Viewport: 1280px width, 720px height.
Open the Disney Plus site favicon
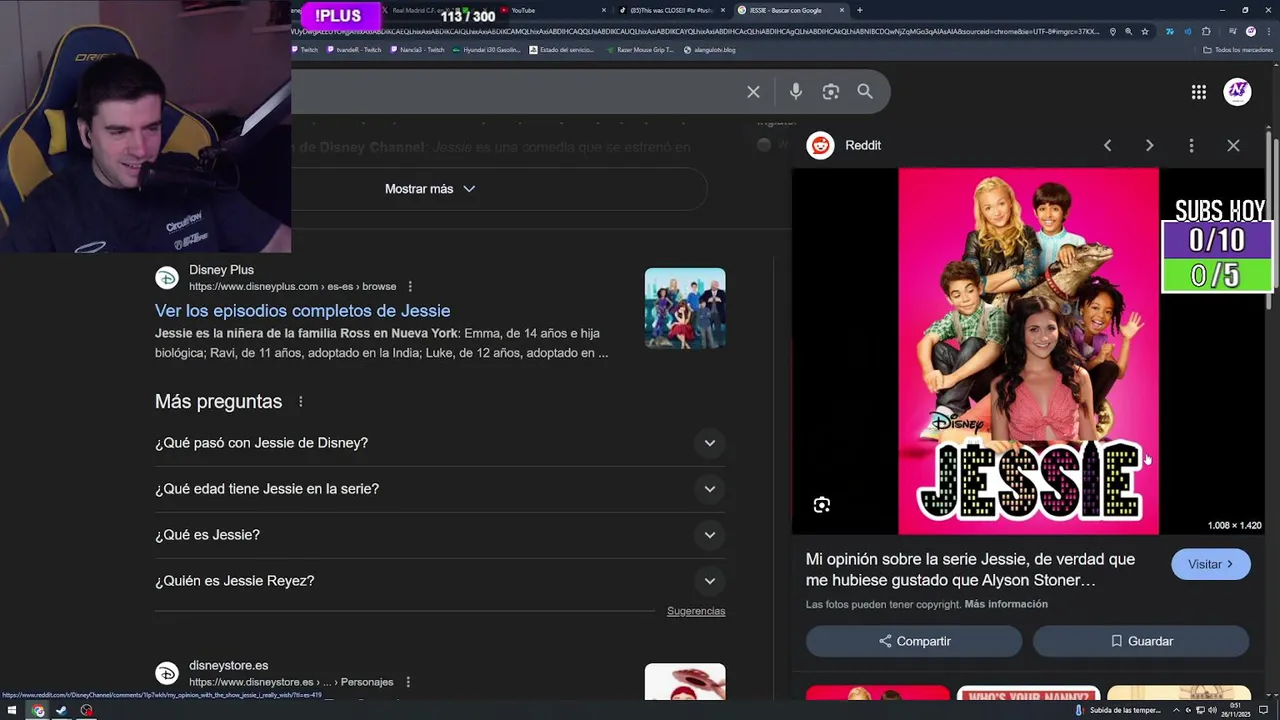167,278
